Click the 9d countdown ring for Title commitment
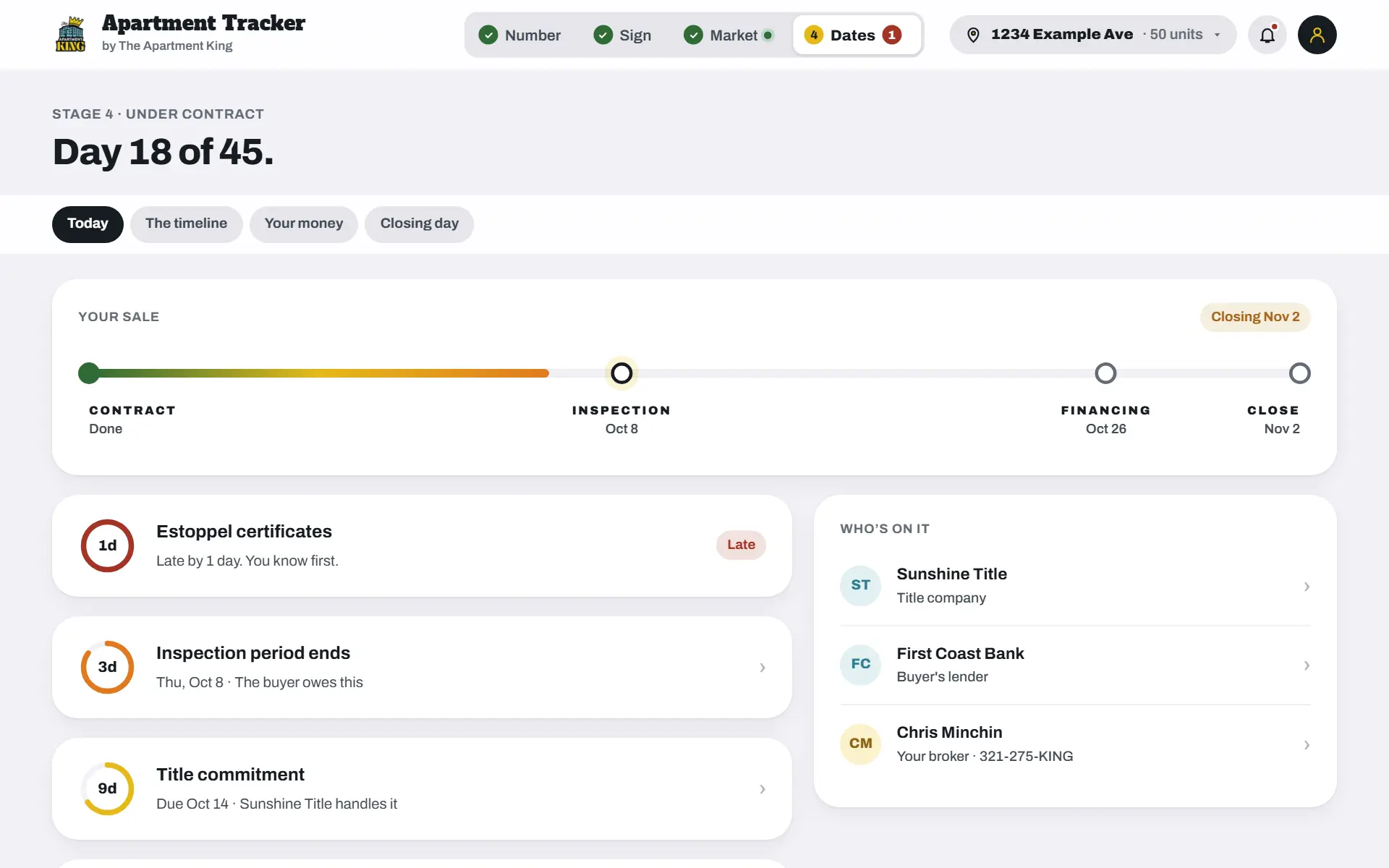The width and height of the screenshot is (1389, 868). pos(107,788)
